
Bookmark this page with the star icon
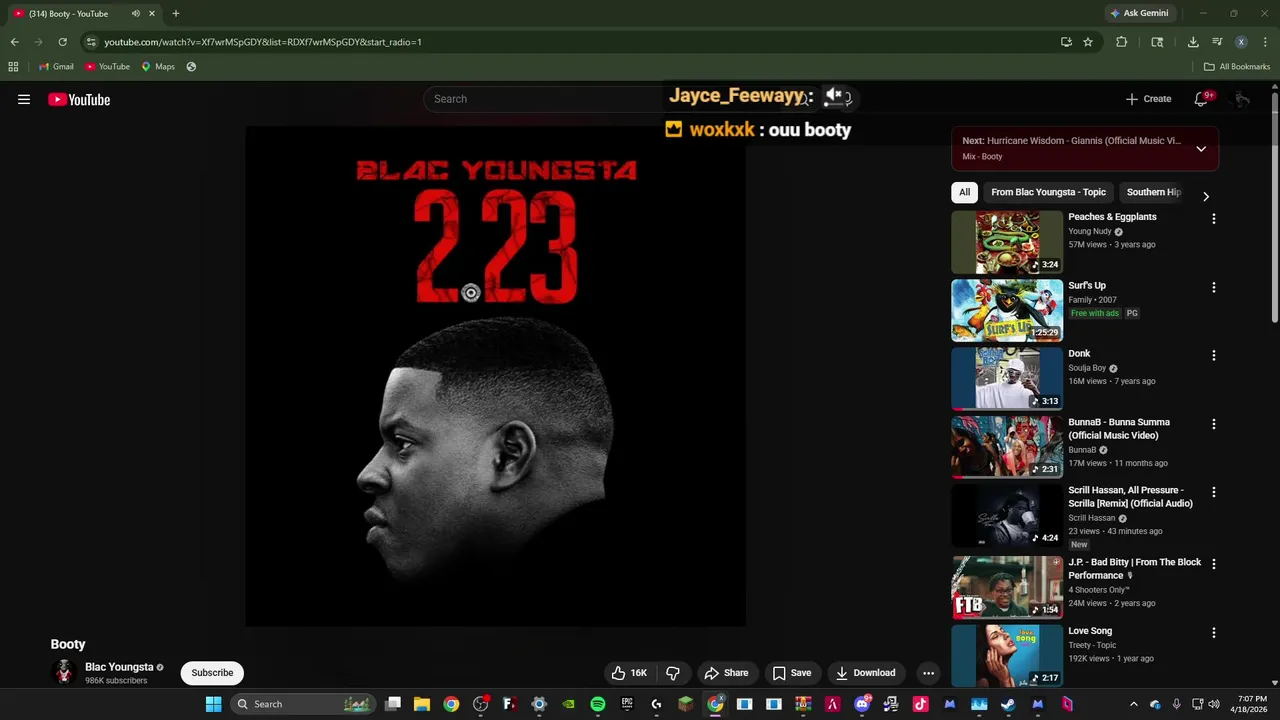point(1088,42)
